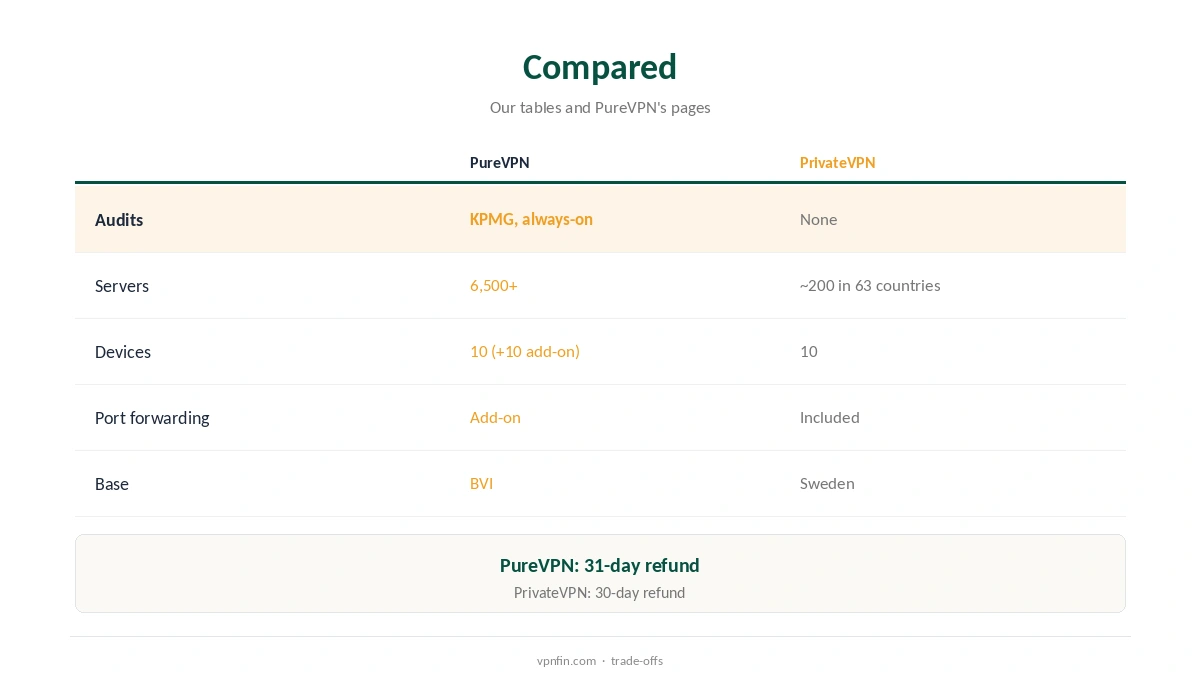Select the Base row label
The height and width of the screenshot is (680, 1200).
[x=112, y=484]
